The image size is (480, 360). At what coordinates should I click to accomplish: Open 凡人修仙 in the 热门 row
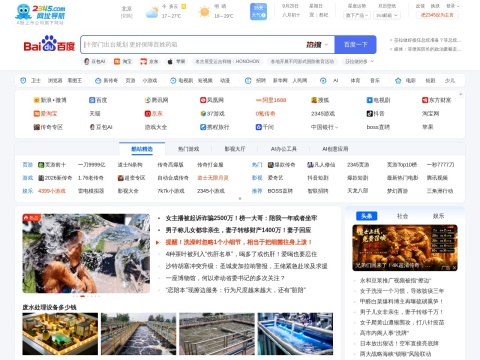[x=321, y=165]
